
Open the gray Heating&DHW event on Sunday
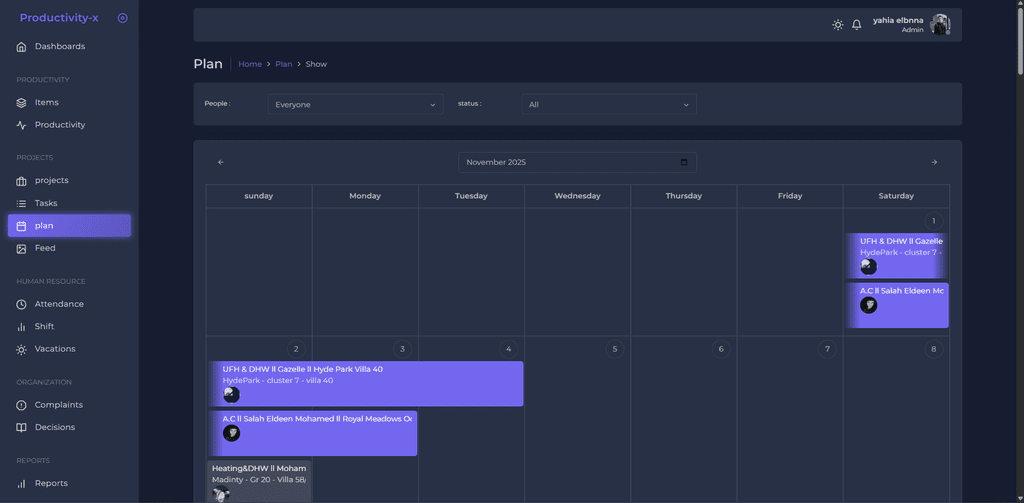pos(259,478)
